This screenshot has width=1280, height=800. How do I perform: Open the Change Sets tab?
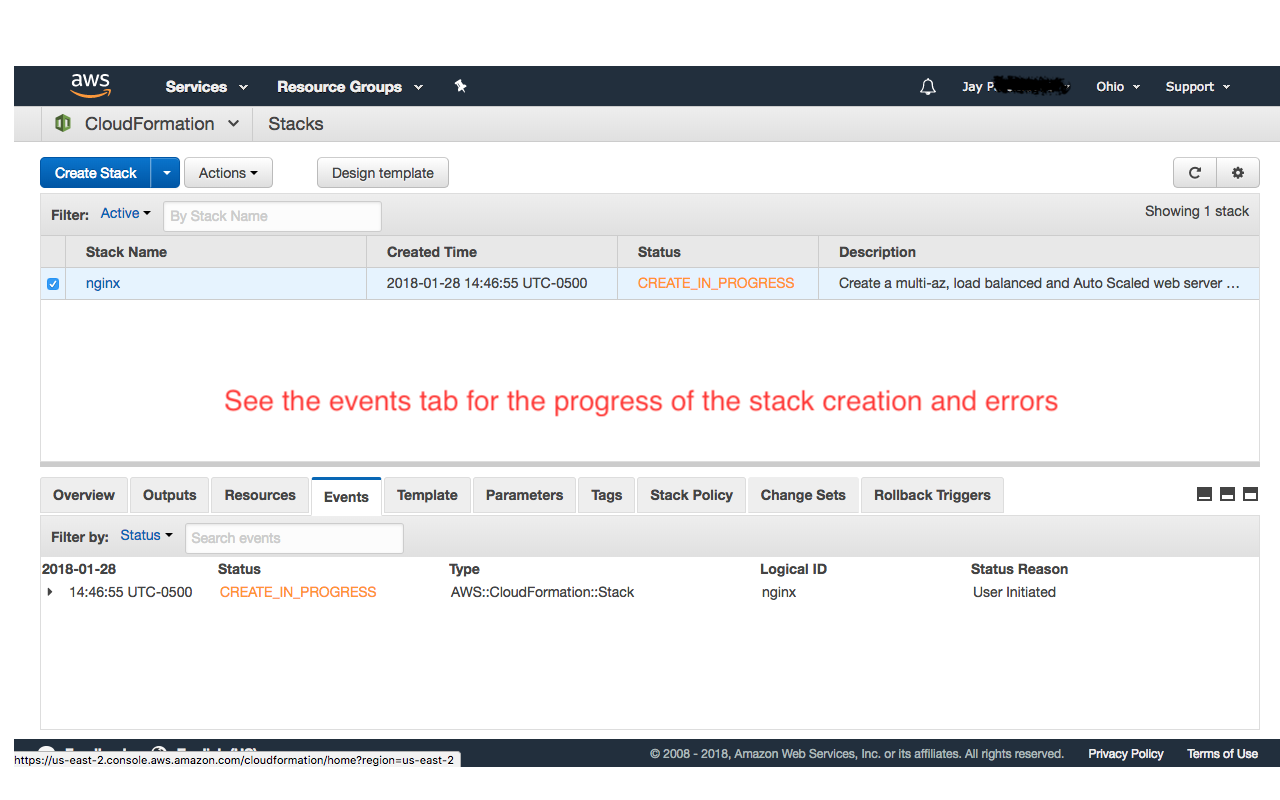click(803, 495)
